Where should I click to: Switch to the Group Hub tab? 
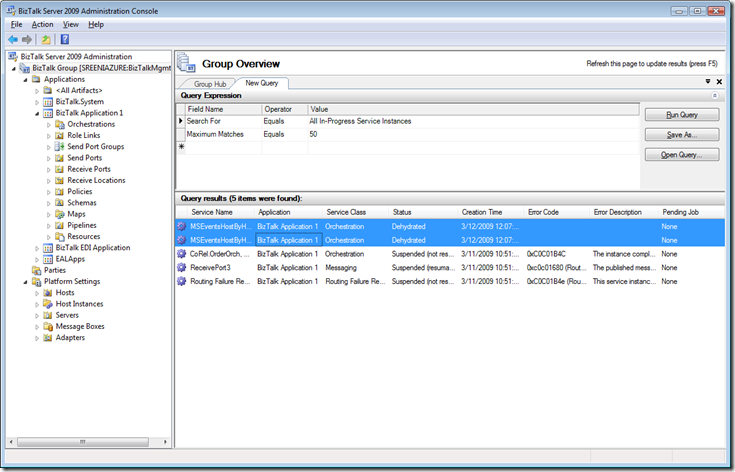(210, 84)
